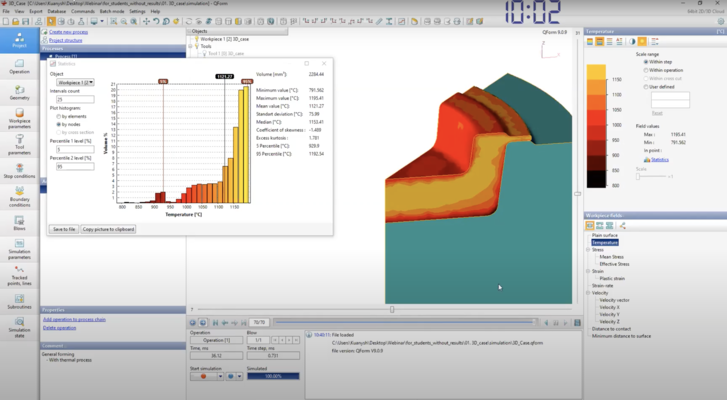
Task: Open Workpiece parameters in sidebar
Action: [19, 118]
